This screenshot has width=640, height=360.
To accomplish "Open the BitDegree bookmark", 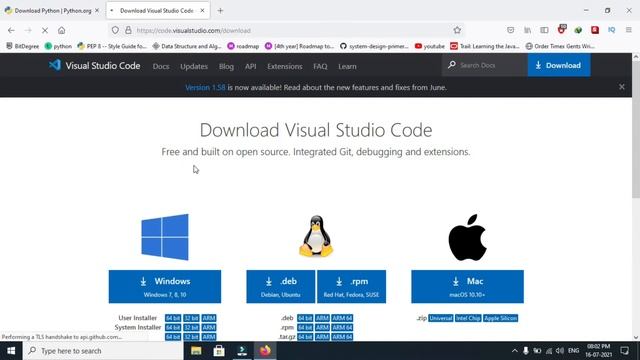I will coord(22,46).
